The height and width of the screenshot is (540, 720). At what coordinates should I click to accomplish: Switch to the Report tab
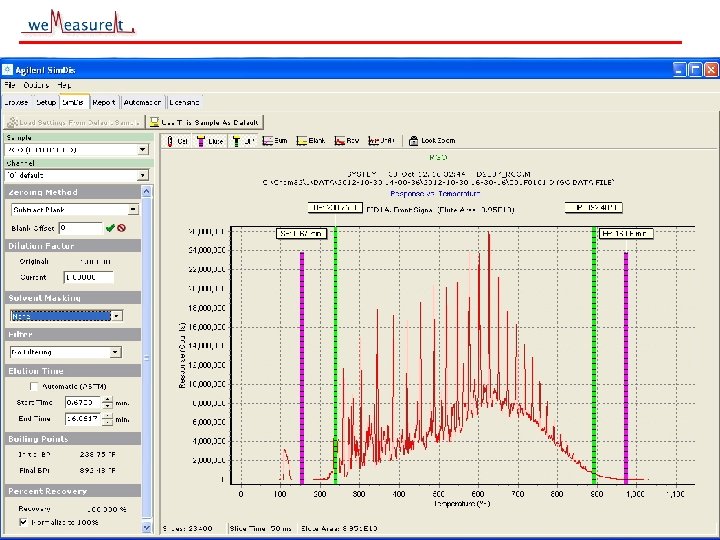[104, 102]
